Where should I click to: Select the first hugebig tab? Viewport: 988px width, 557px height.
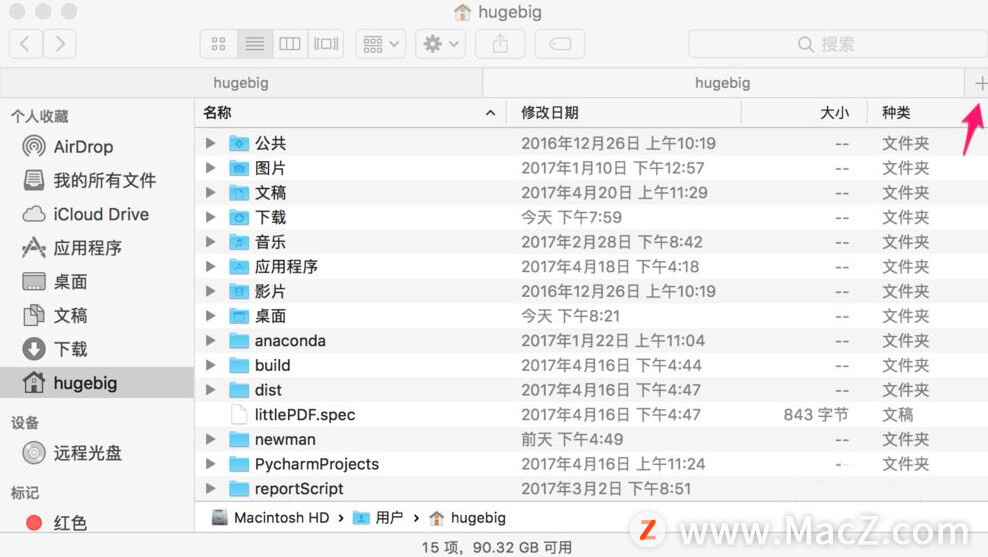[x=241, y=83]
